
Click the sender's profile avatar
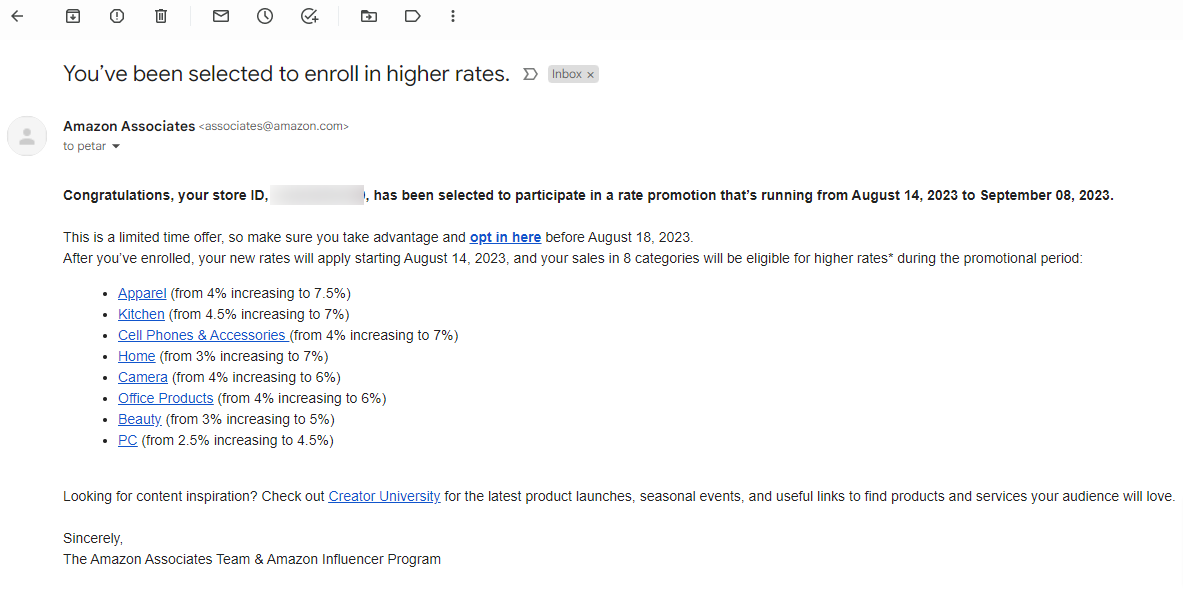(x=27, y=136)
